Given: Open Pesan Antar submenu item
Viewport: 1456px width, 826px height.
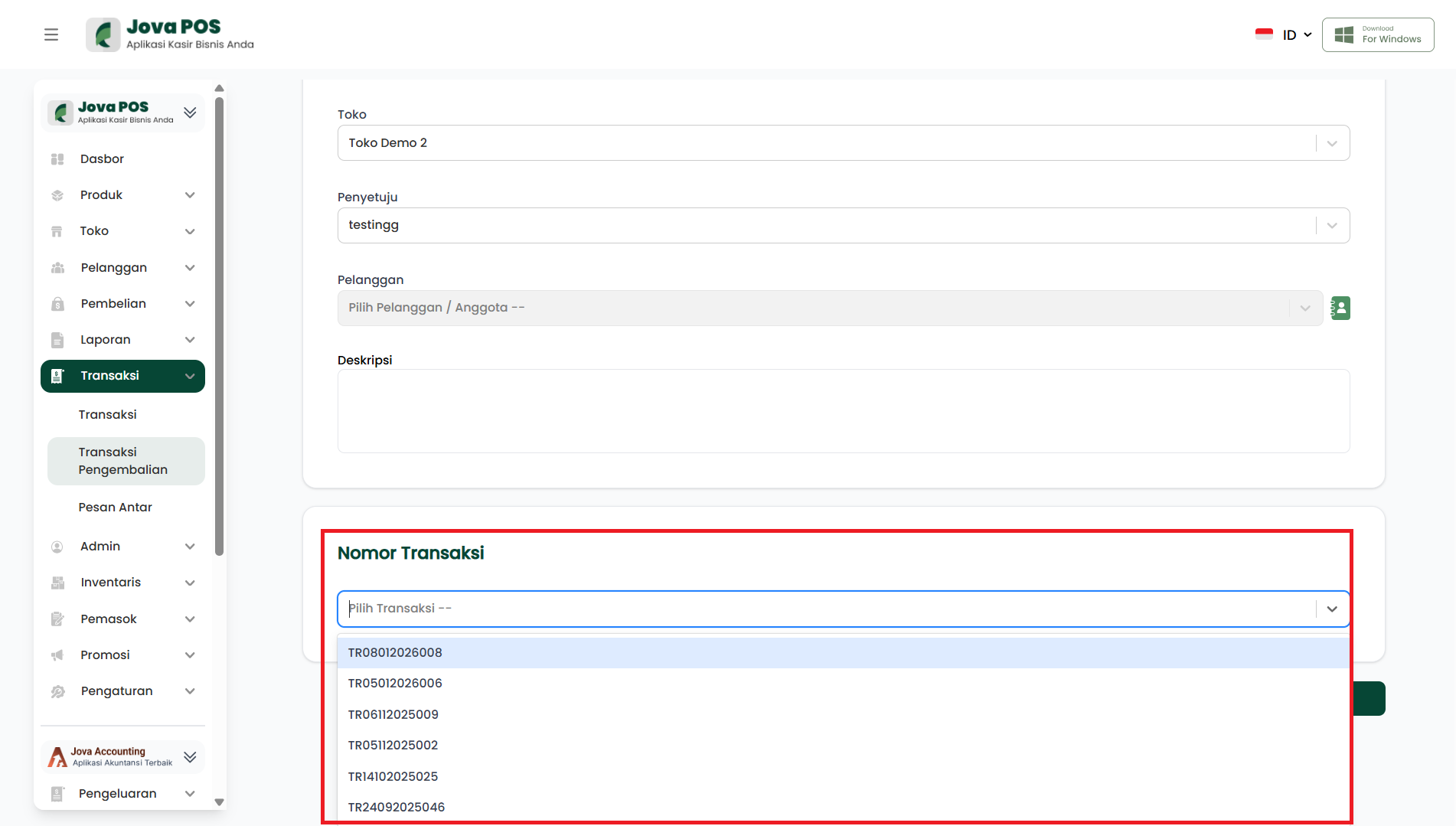Looking at the screenshot, I should click(115, 507).
